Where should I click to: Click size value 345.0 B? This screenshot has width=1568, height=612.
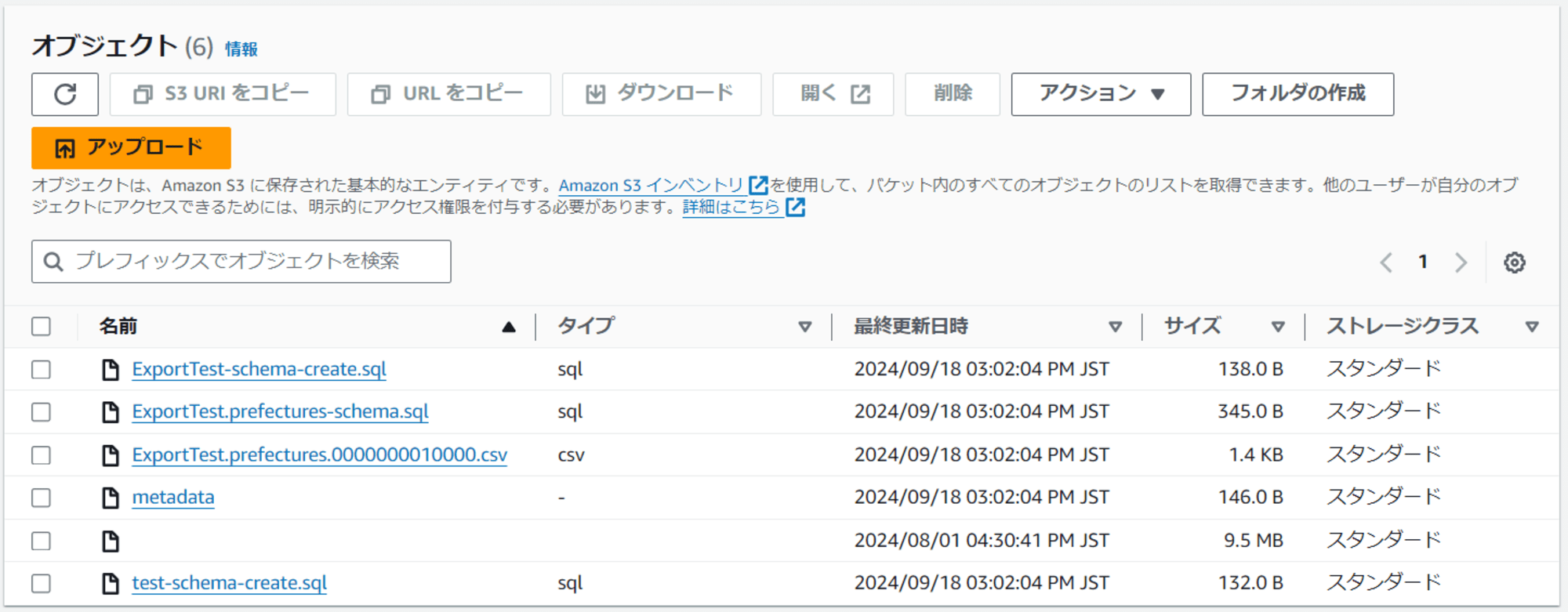point(1250,411)
